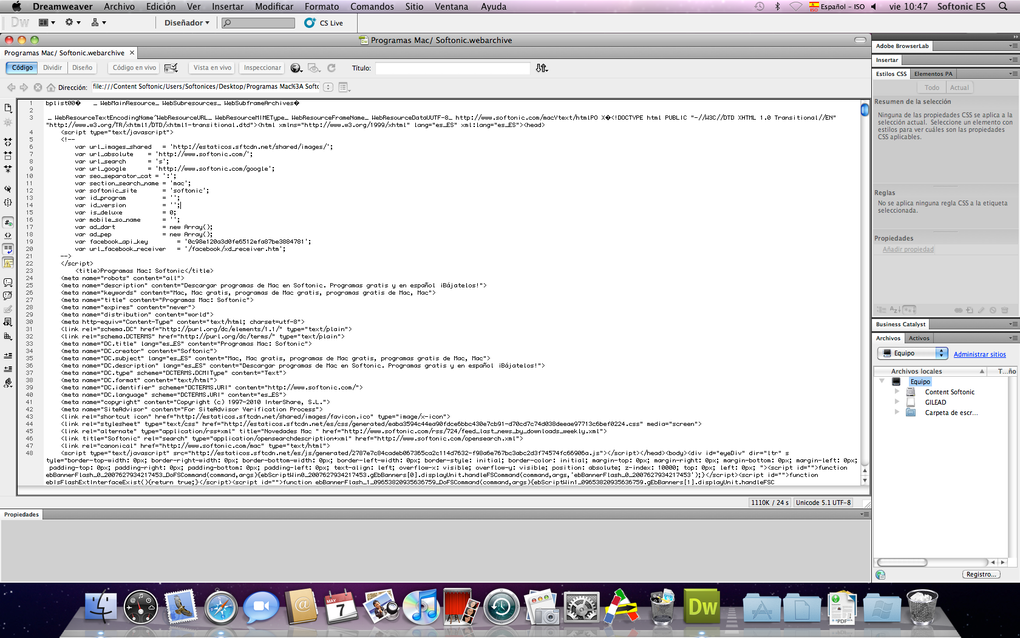Sort by Archivos locales column header

931,371
